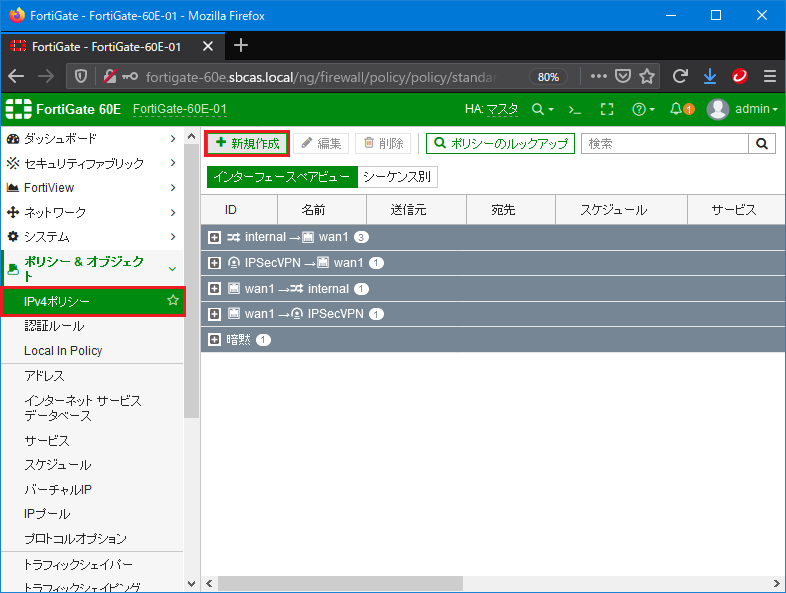786x593 pixels.
Task: Expand ダッシュボード menu
Action: click(92, 138)
